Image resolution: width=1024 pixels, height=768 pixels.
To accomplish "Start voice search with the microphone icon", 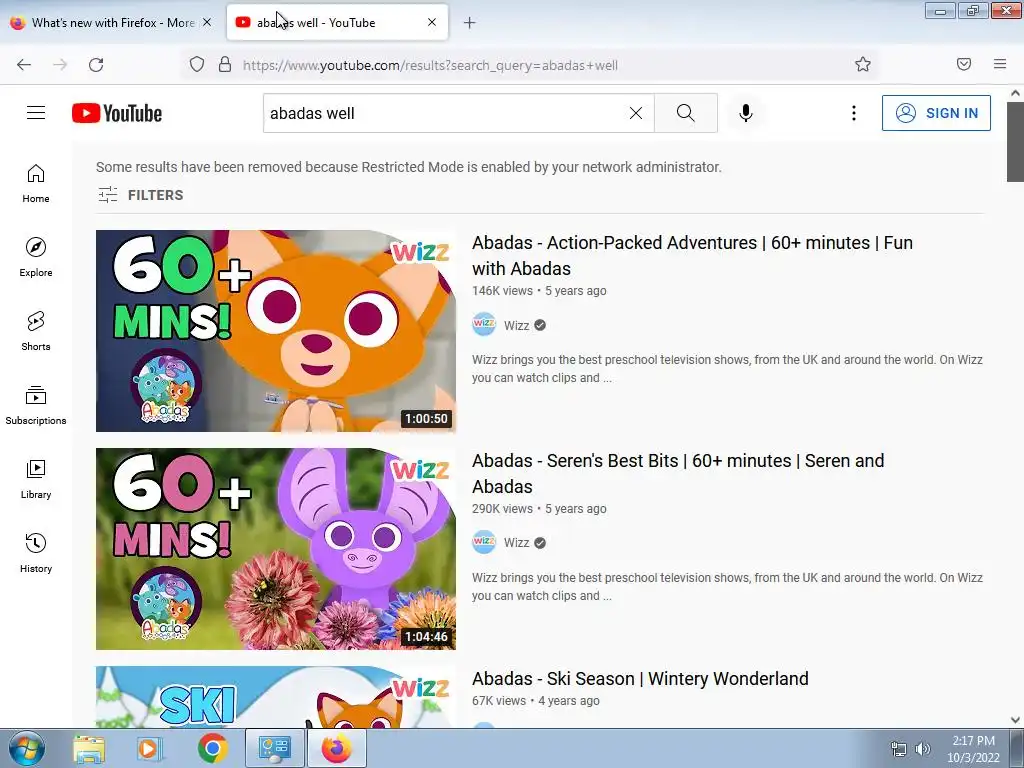I will point(746,113).
